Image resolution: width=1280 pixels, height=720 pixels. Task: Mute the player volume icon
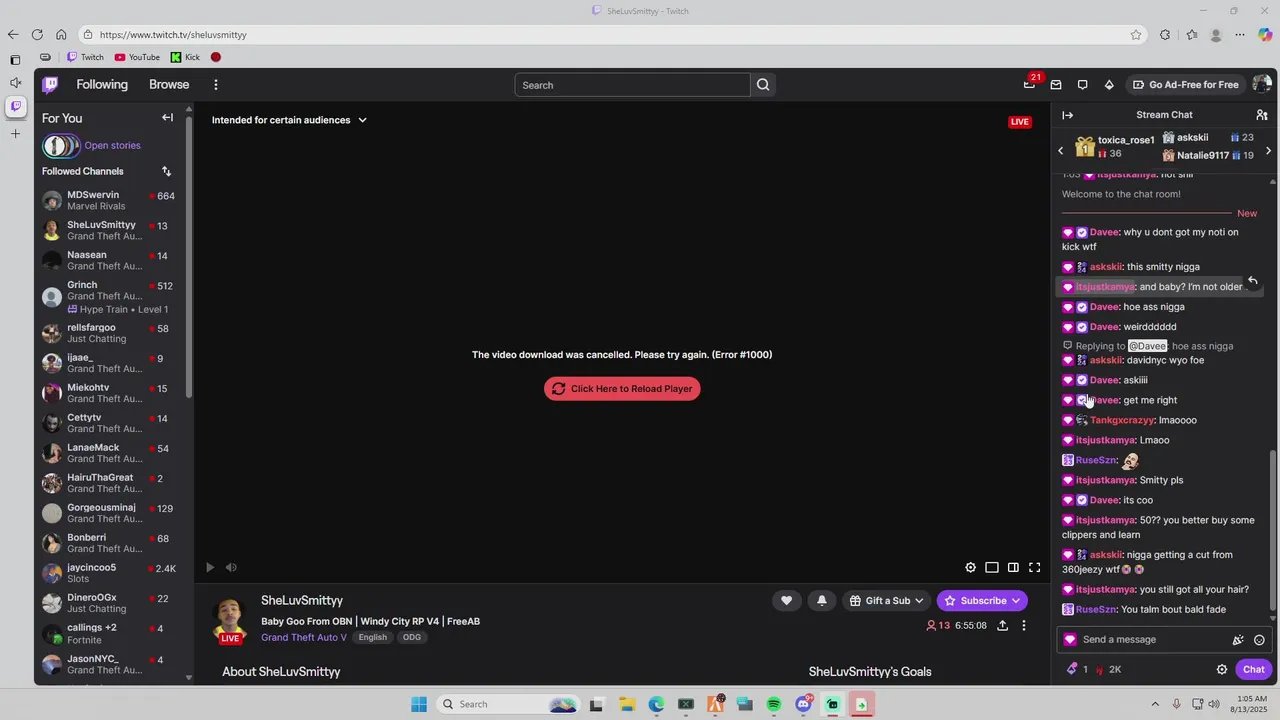point(231,568)
